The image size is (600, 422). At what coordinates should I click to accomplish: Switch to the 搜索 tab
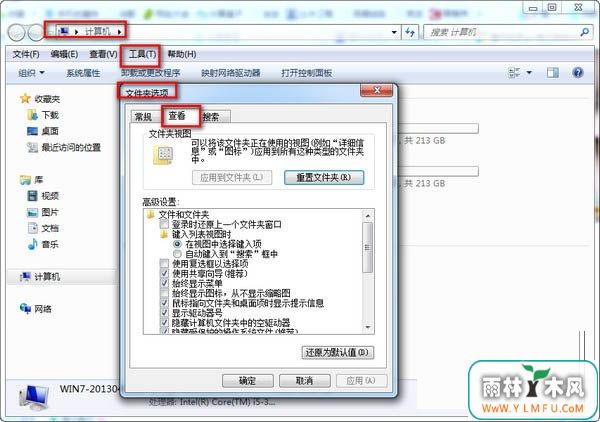213,117
